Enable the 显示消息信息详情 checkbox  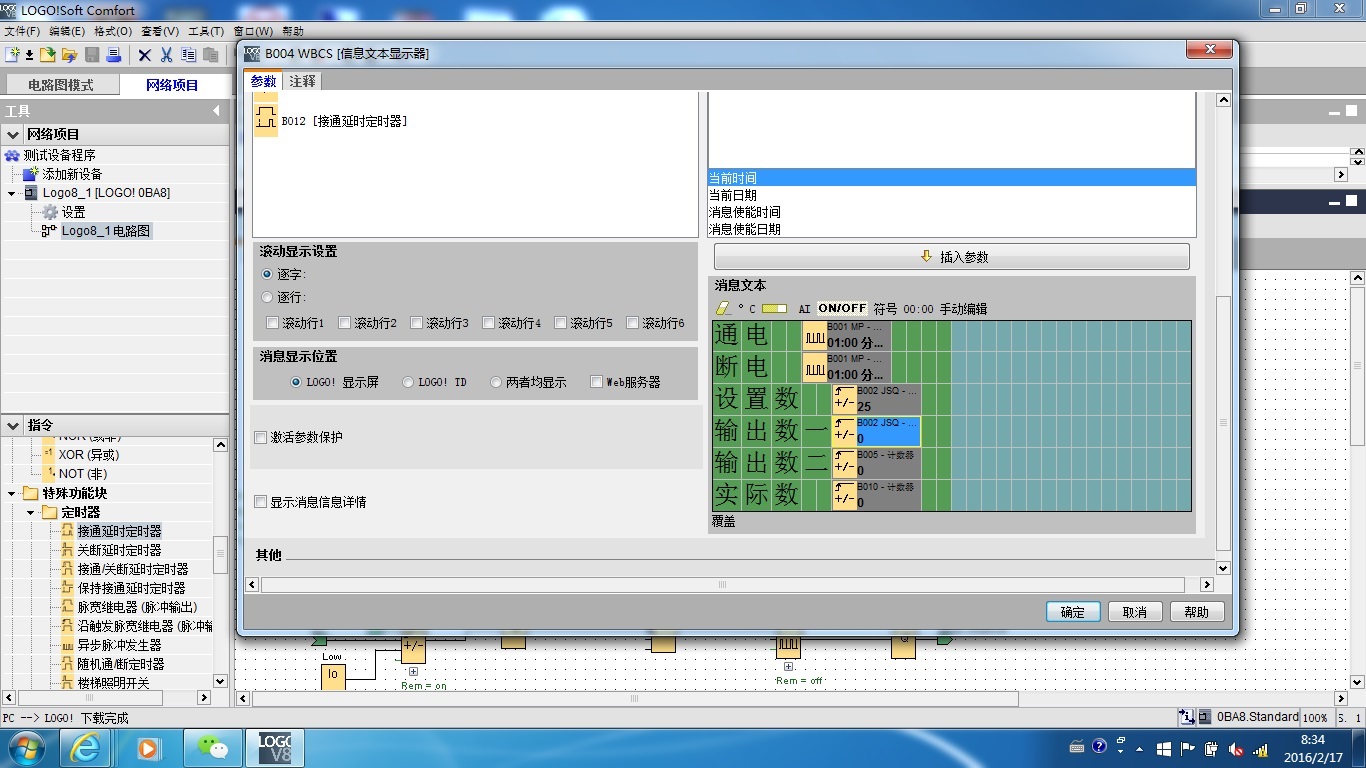click(x=261, y=502)
